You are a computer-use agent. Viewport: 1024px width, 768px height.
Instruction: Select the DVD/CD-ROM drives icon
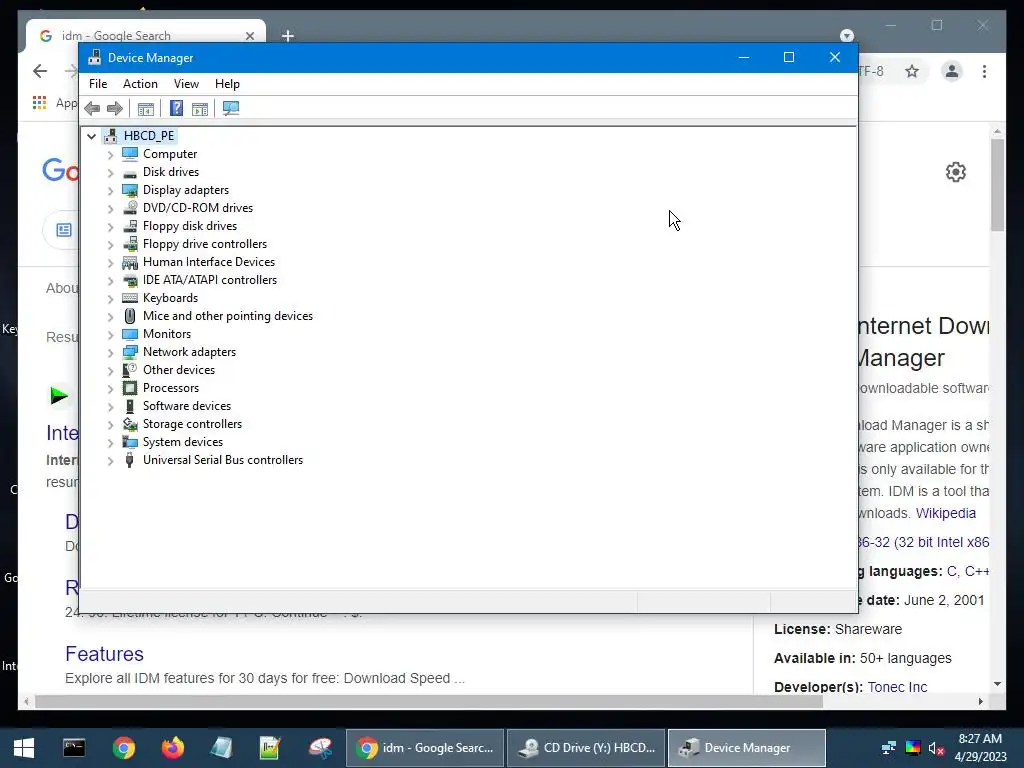[x=130, y=208]
